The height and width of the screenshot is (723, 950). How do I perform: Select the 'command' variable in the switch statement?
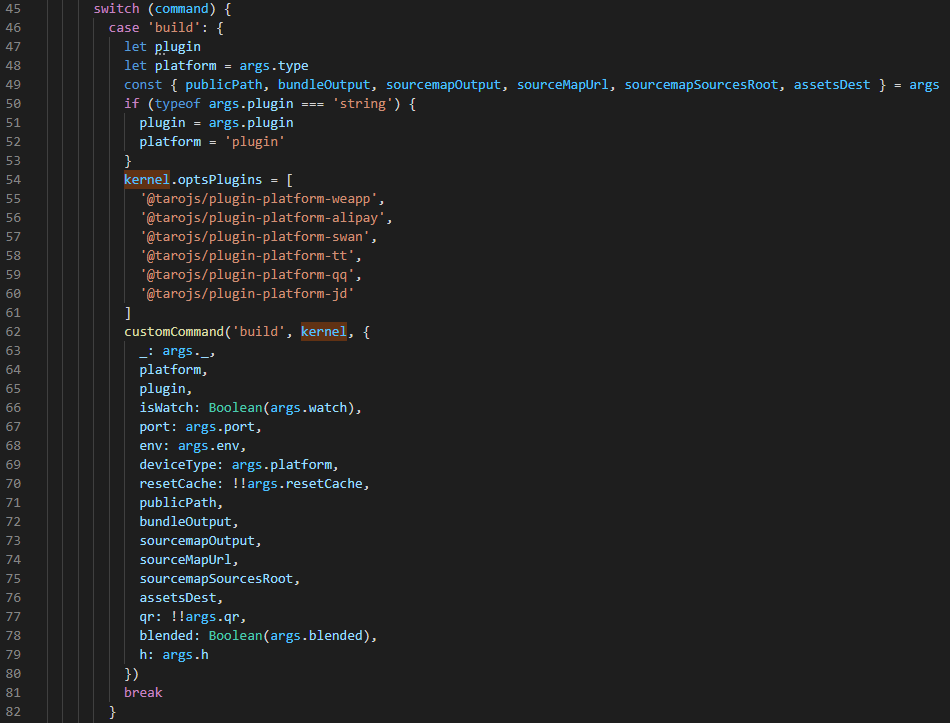coord(182,9)
